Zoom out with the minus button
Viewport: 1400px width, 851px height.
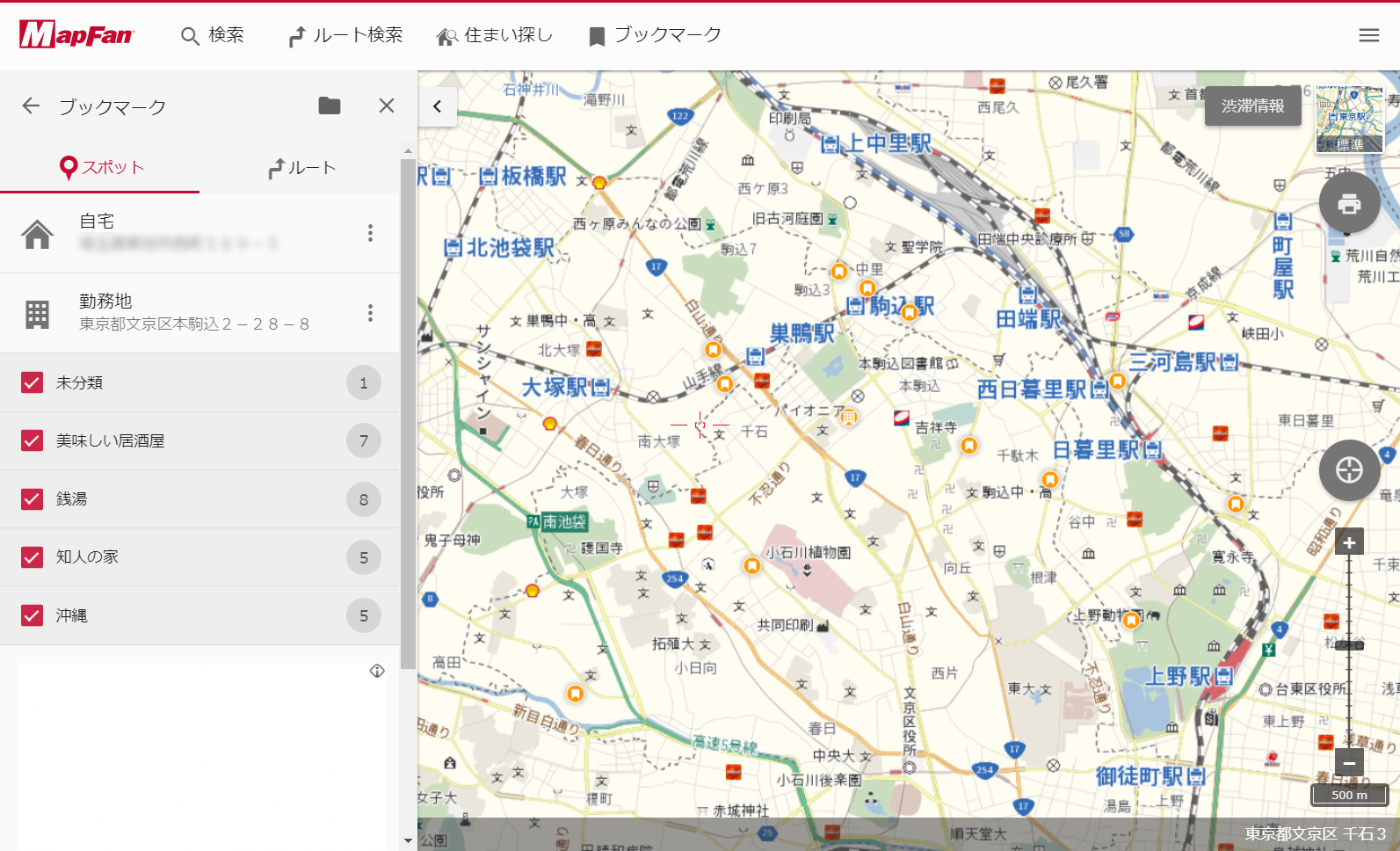(1349, 762)
